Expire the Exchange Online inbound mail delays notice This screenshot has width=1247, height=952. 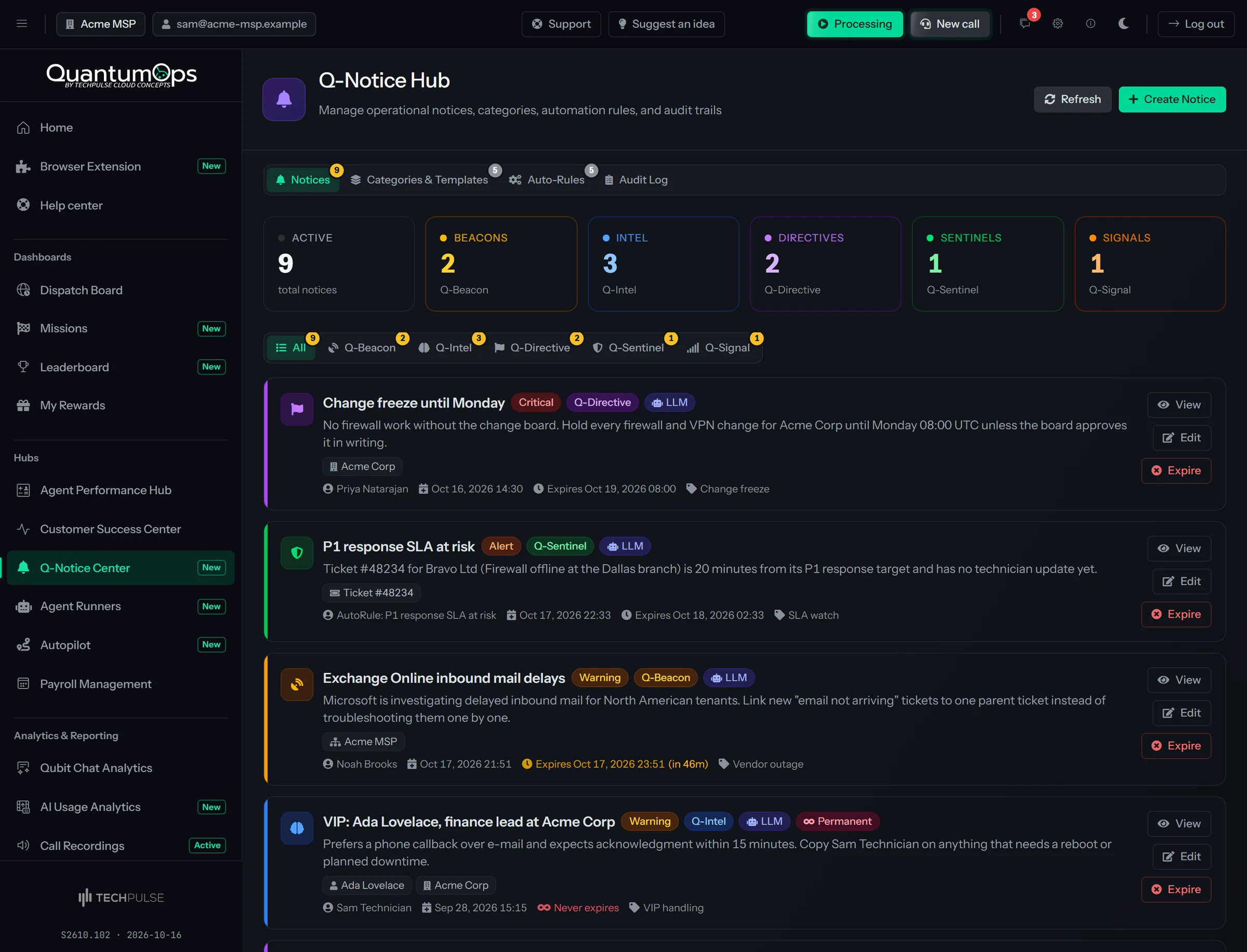tap(1176, 746)
